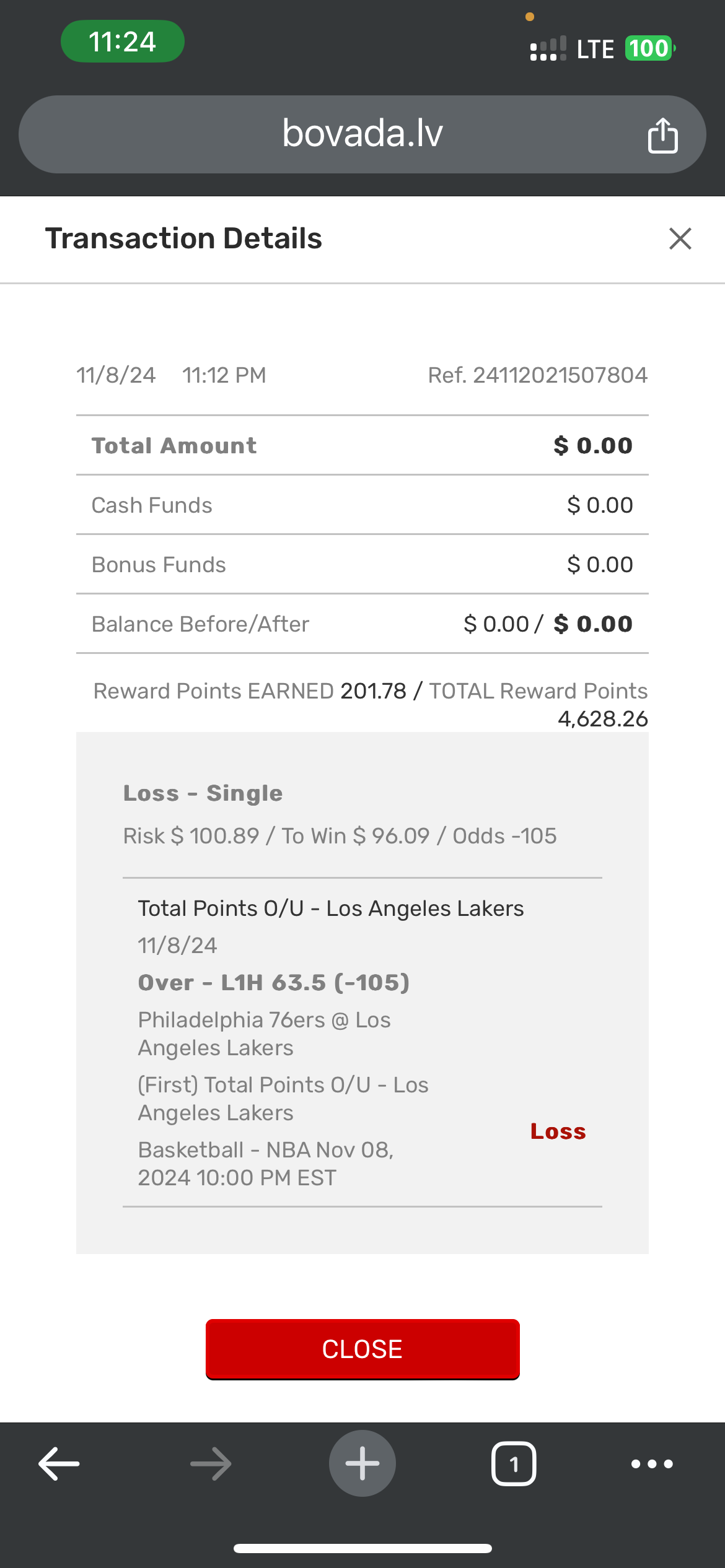Screen dimensions: 725x1568
Task: Tap the green 11:24 time pill
Action: click(122, 41)
